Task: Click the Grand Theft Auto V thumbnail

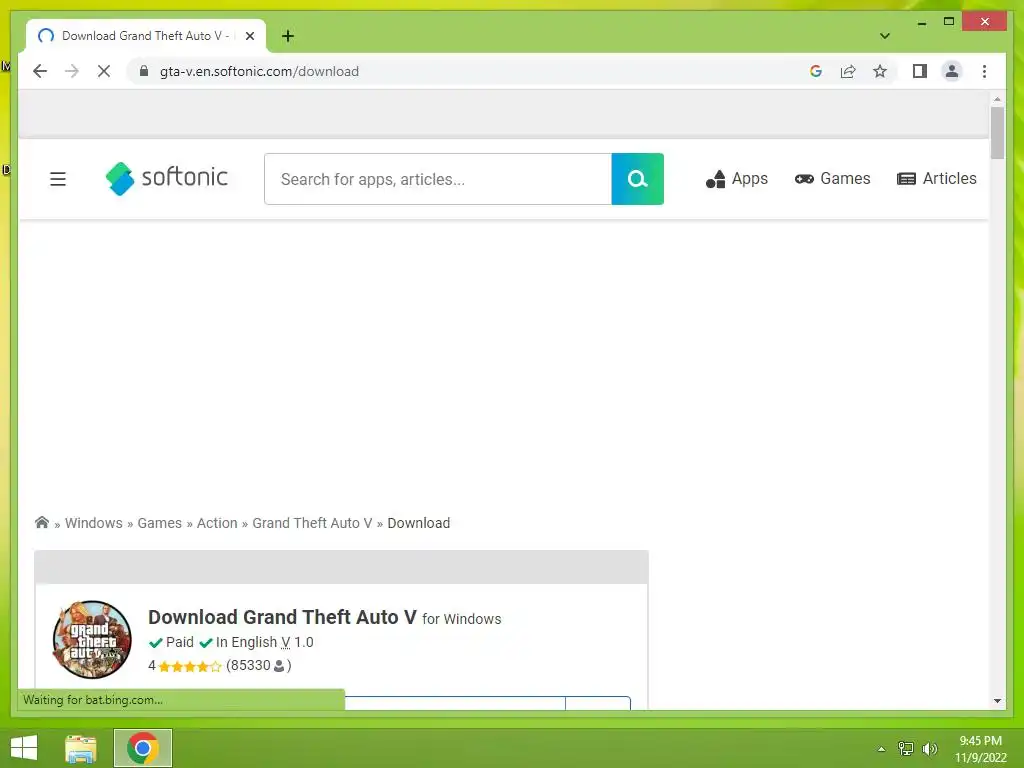Action: pyautogui.click(x=92, y=639)
